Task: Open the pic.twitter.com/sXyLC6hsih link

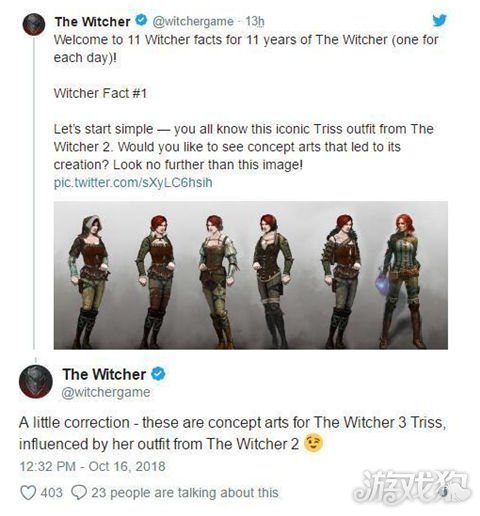Action: 133,183
